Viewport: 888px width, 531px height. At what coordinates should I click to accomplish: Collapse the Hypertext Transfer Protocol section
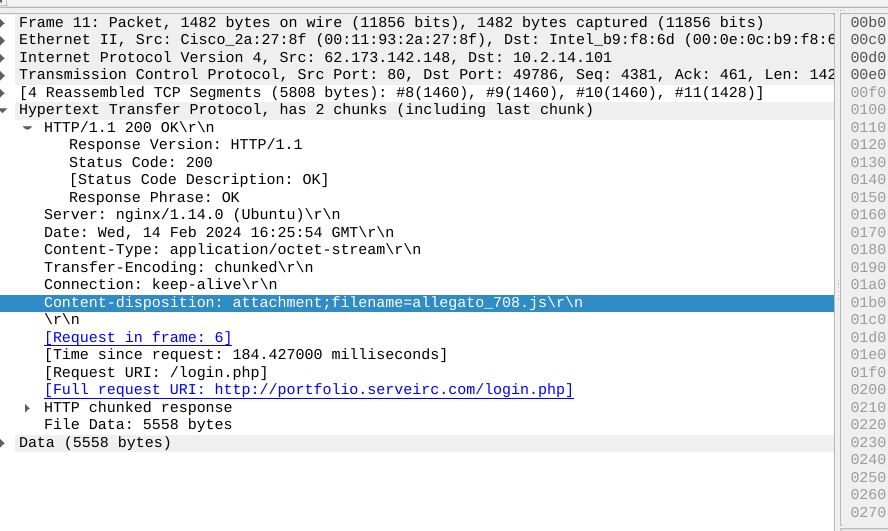coord(6,110)
